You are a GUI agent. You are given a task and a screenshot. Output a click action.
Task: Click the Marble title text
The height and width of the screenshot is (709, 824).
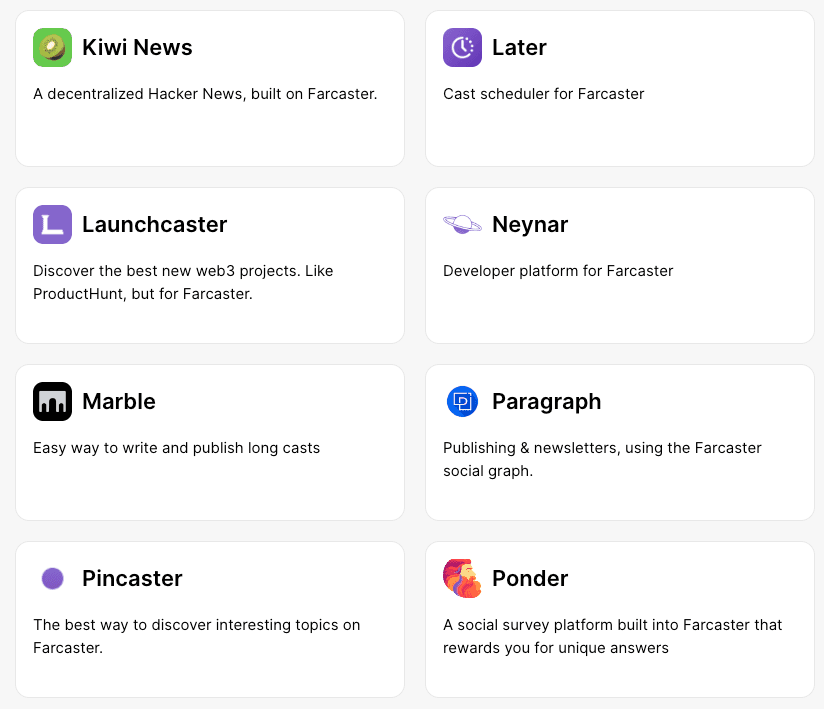119,402
